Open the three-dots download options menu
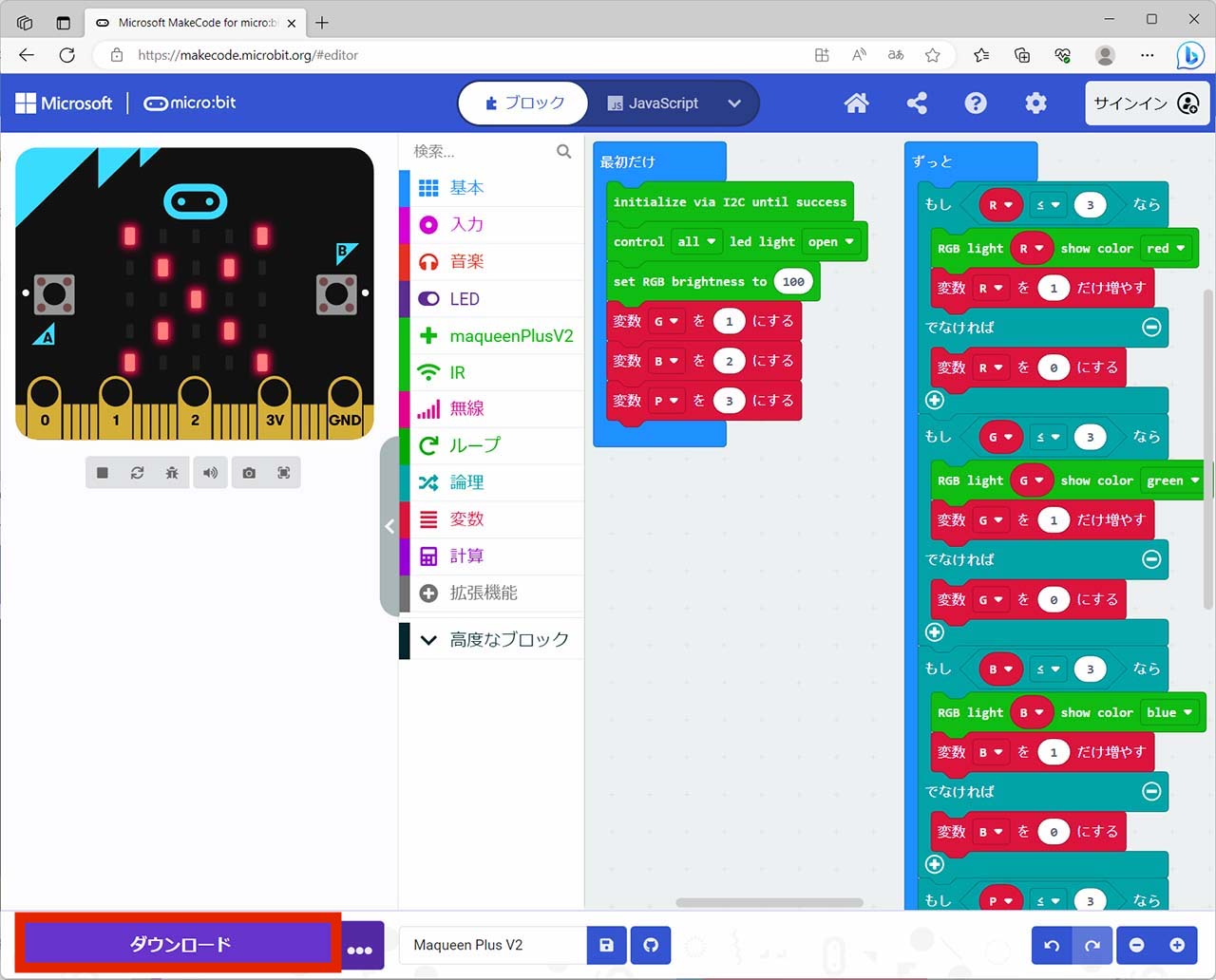1216x980 pixels. (x=360, y=948)
